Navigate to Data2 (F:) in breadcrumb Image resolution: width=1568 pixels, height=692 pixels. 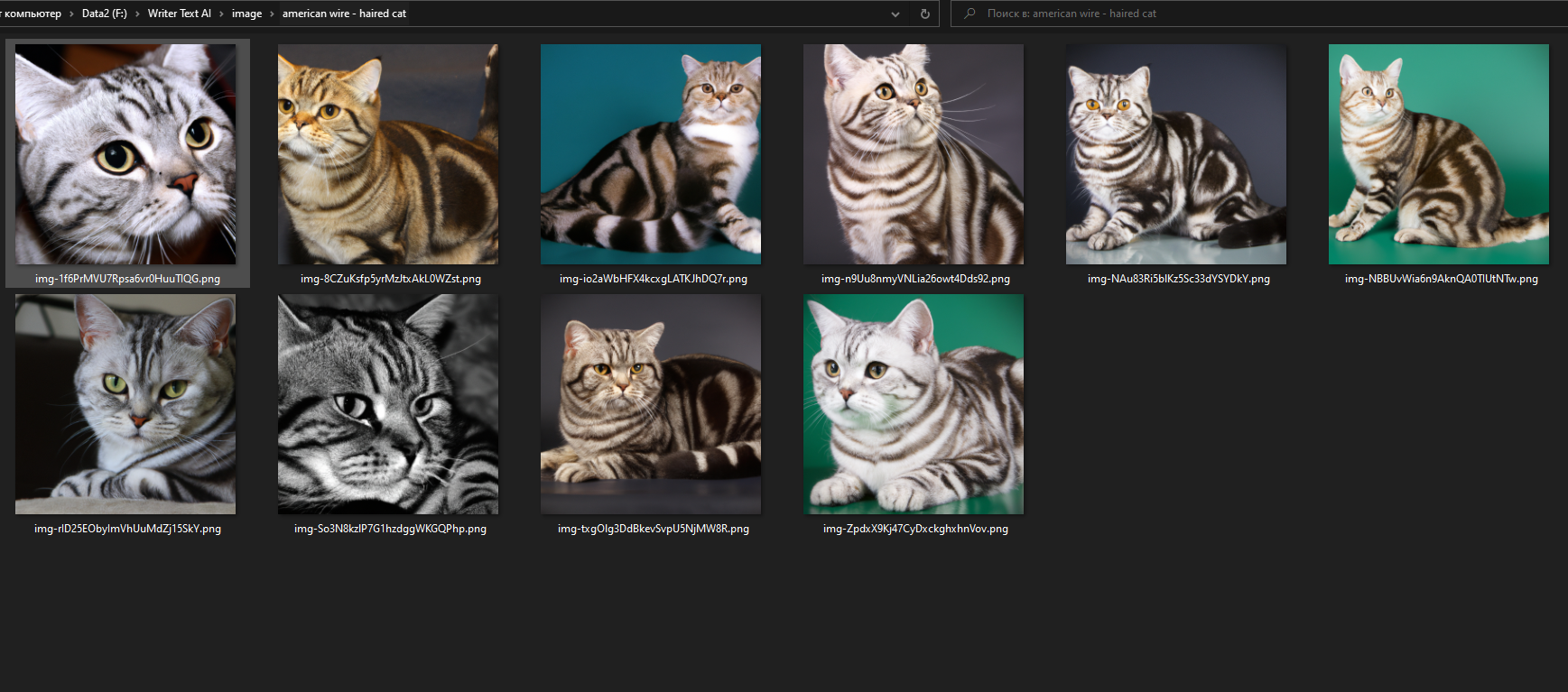pyautogui.click(x=104, y=14)
